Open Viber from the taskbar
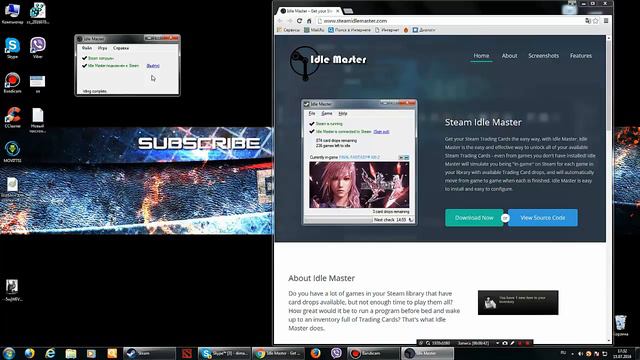 336,353
